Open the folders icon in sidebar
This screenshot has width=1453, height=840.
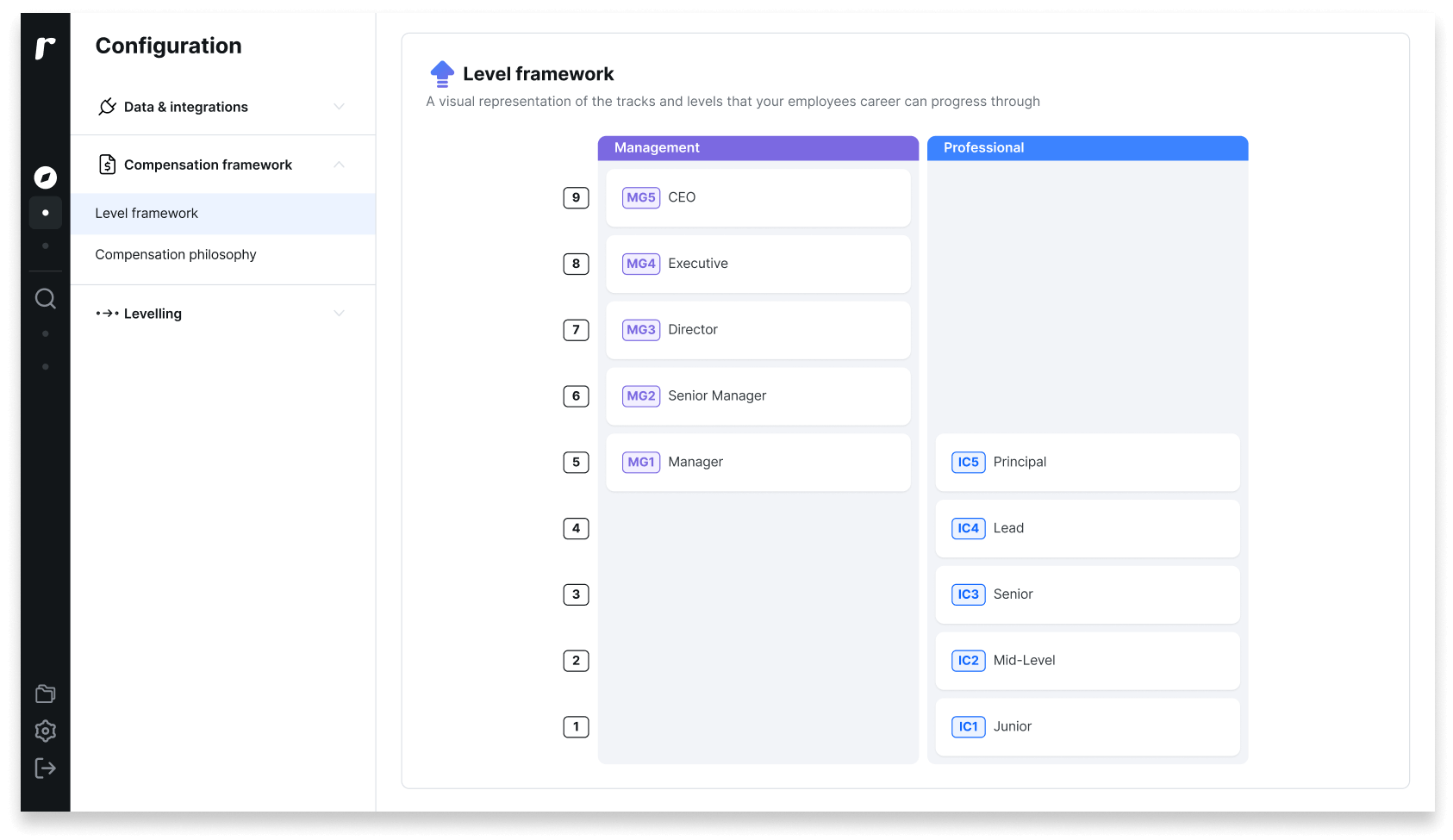pos(46,694)
